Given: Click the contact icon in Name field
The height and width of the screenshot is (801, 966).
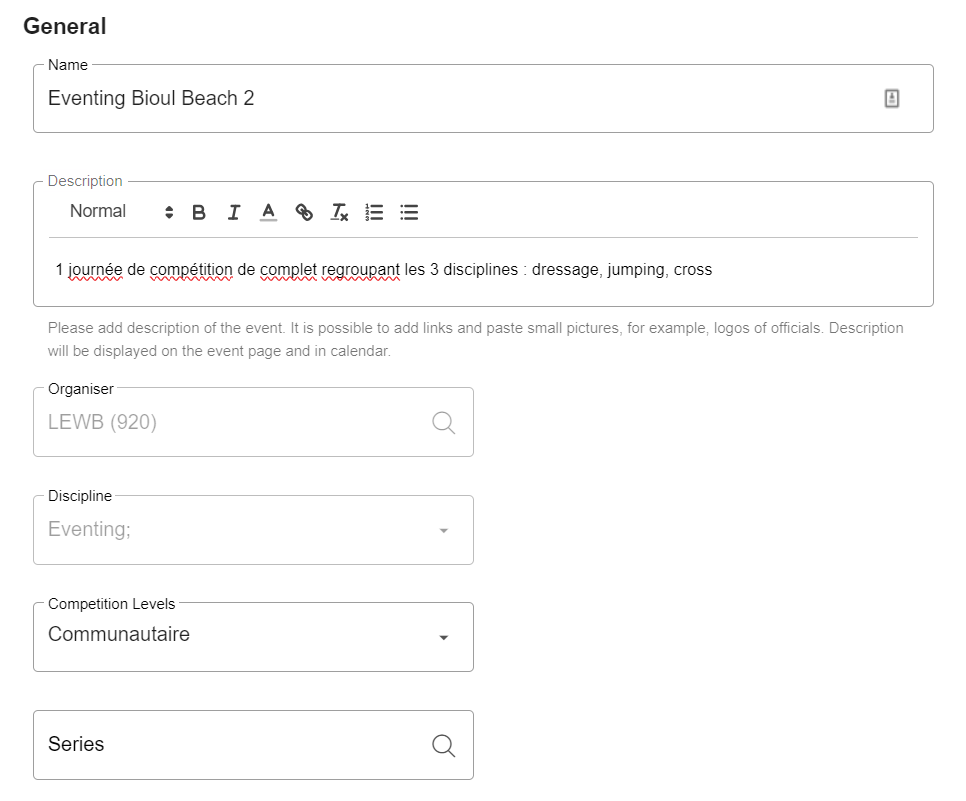Looking at the screenshot, I should coord(892,98).
